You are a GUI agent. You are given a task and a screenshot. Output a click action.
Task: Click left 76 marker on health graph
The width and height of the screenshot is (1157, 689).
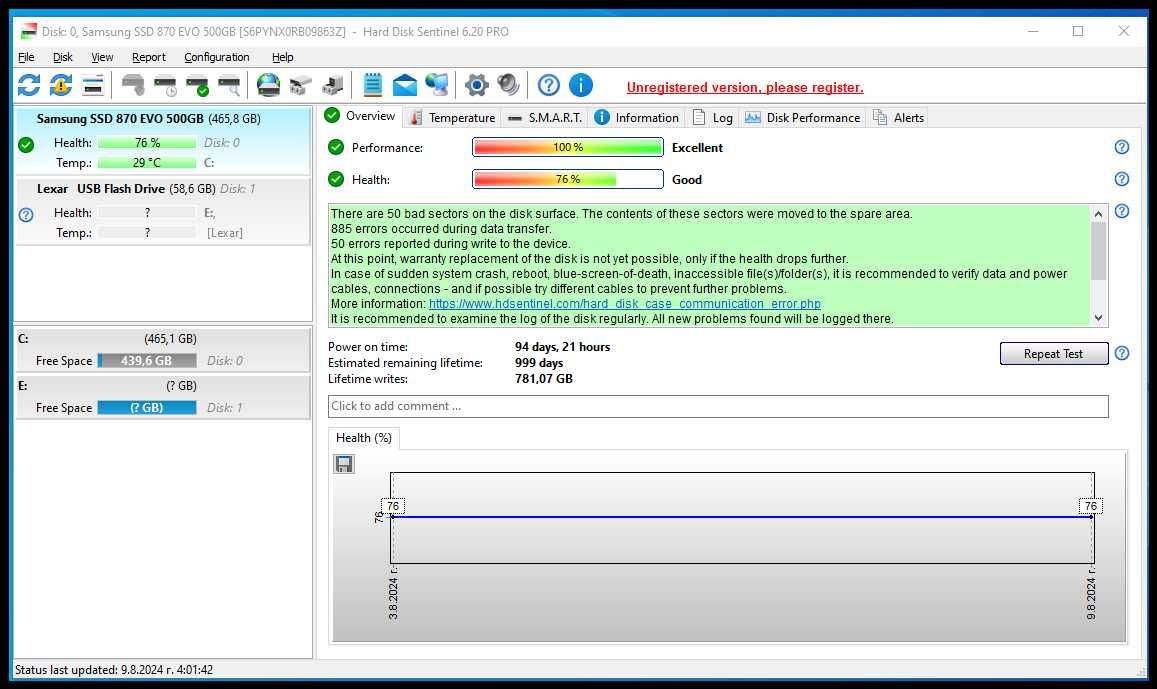point(393,506)
